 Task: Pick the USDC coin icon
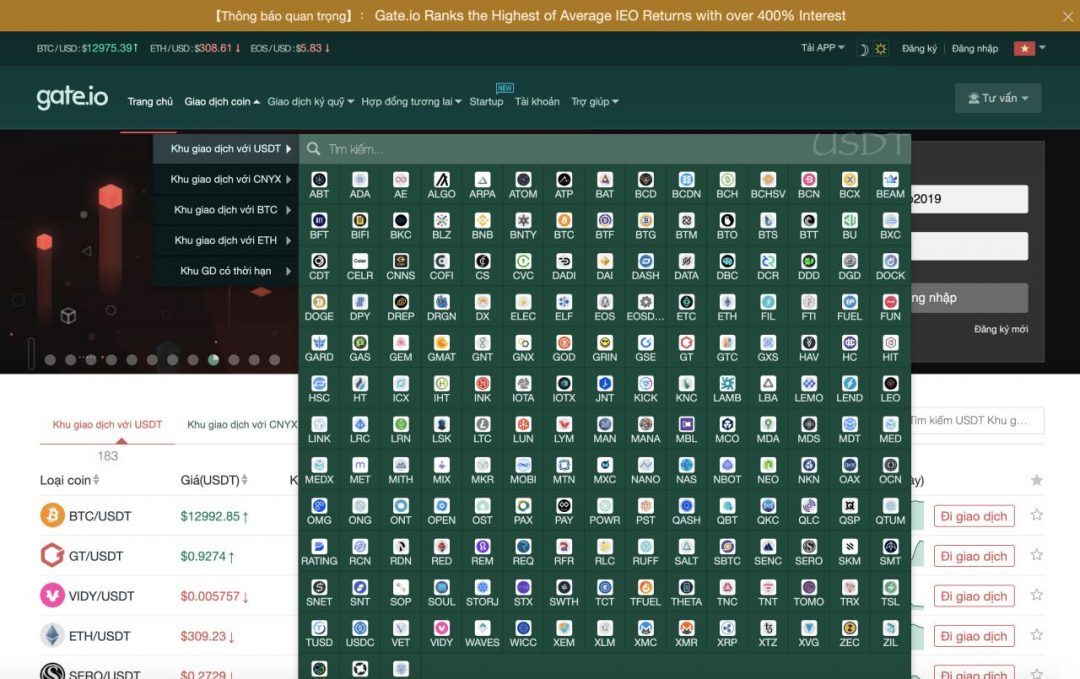coord(360,628)
